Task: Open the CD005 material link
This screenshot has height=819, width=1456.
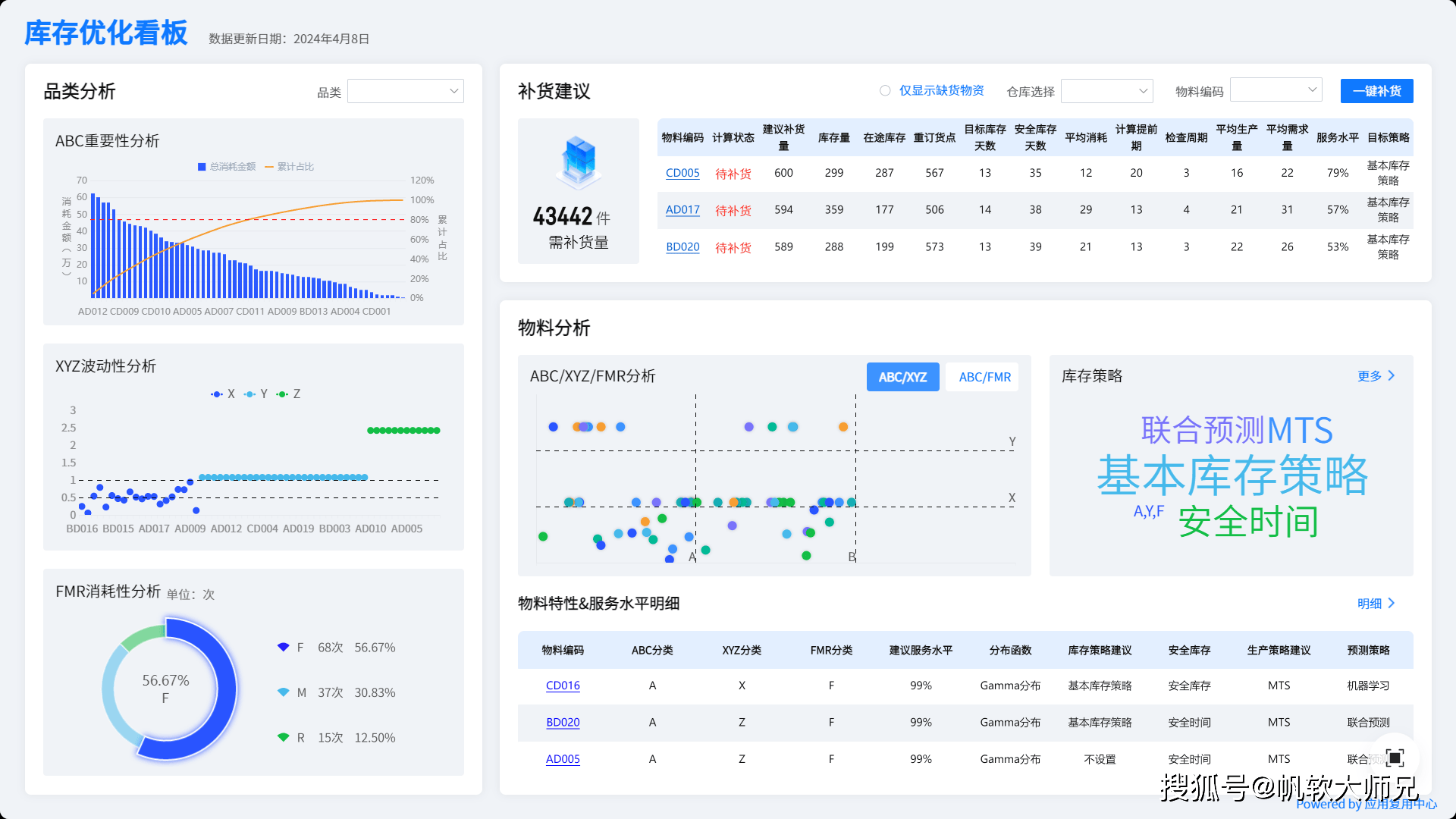Action: click(x=682, y=173)
